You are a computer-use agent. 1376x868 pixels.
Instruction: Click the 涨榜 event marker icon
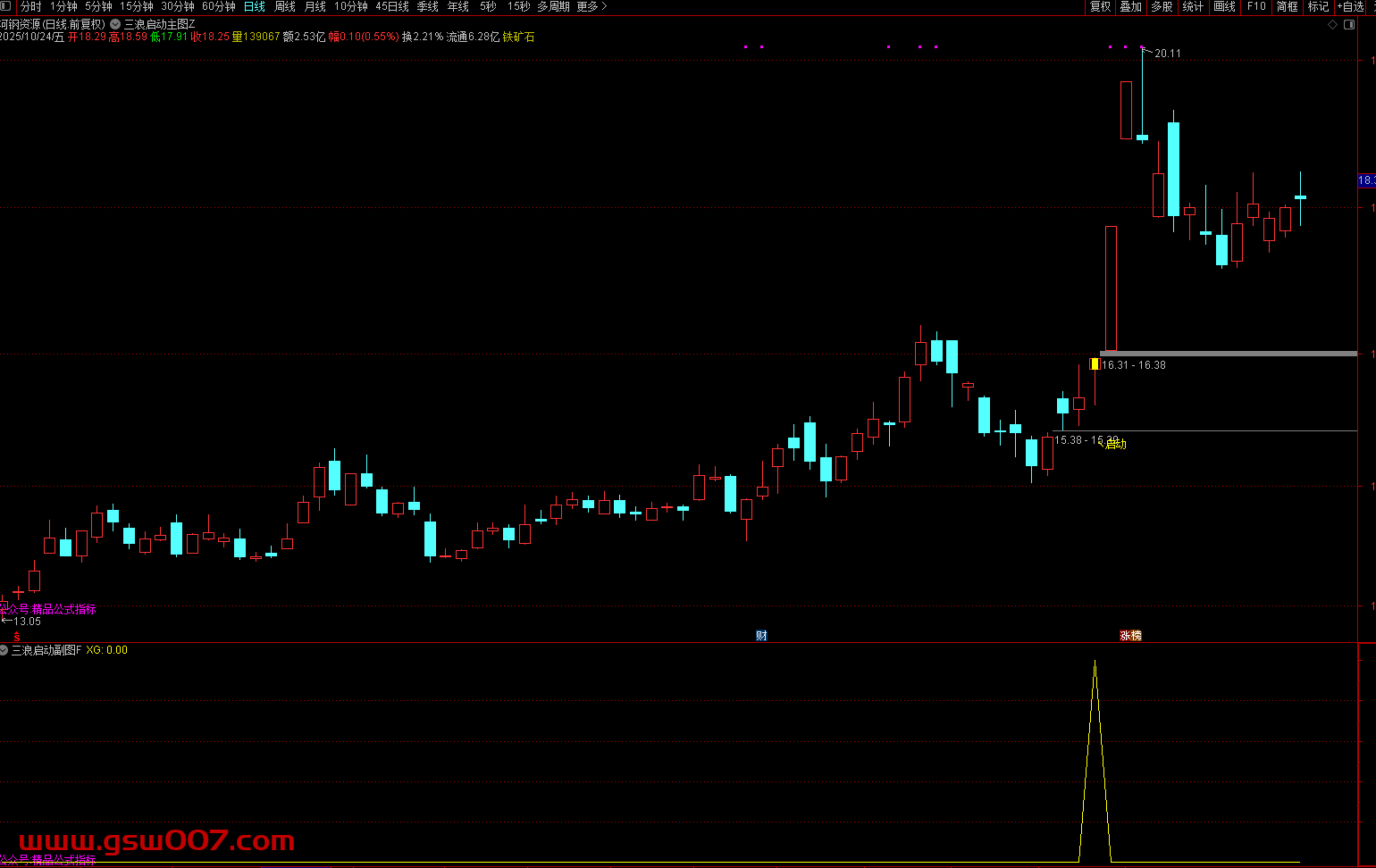(x=1130, y=636)
